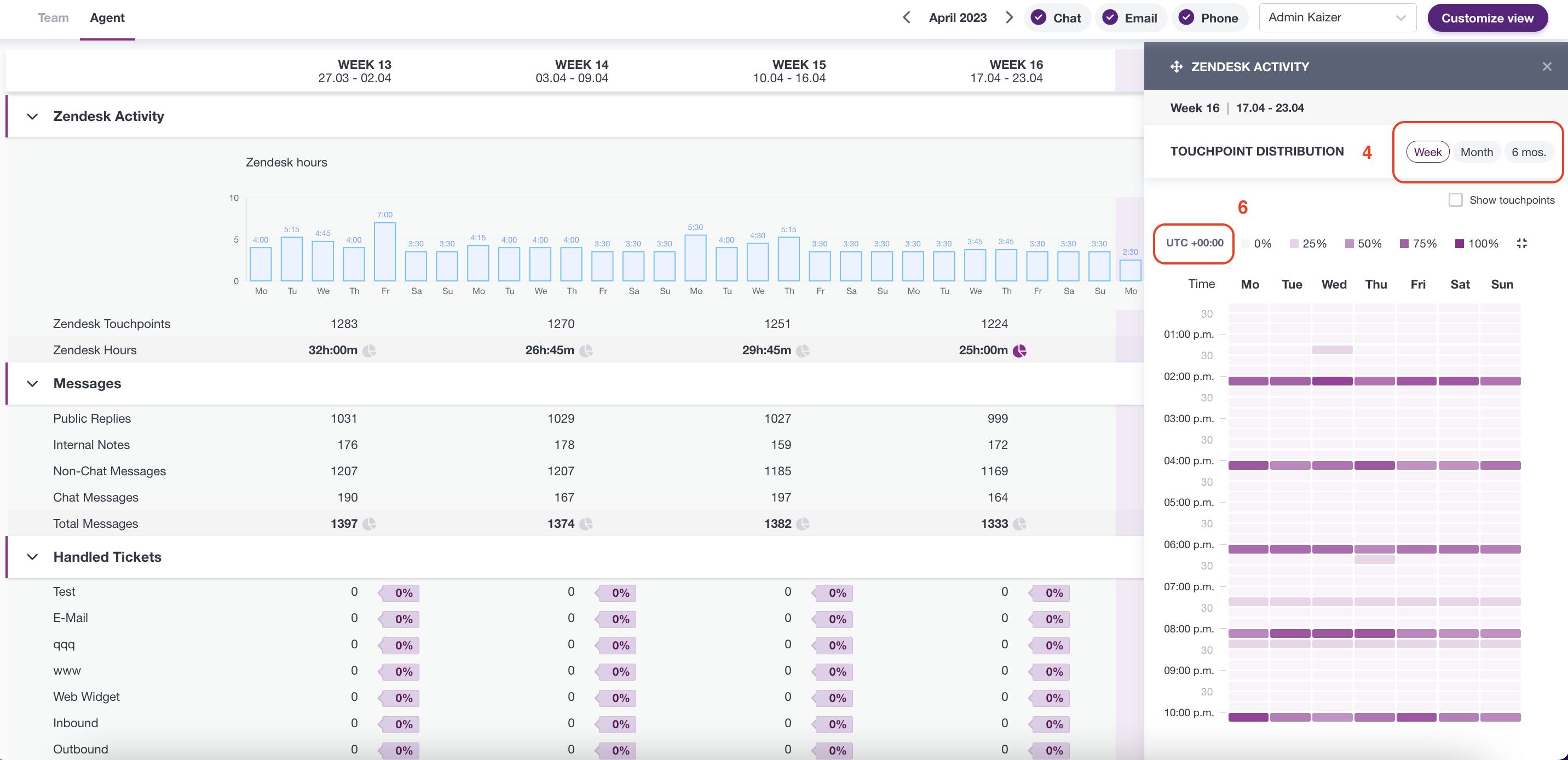This screenshot has height=760, width=1568.
Task: Click the collapse heatmap icon next to 100%
Action: coord(1522,243)
